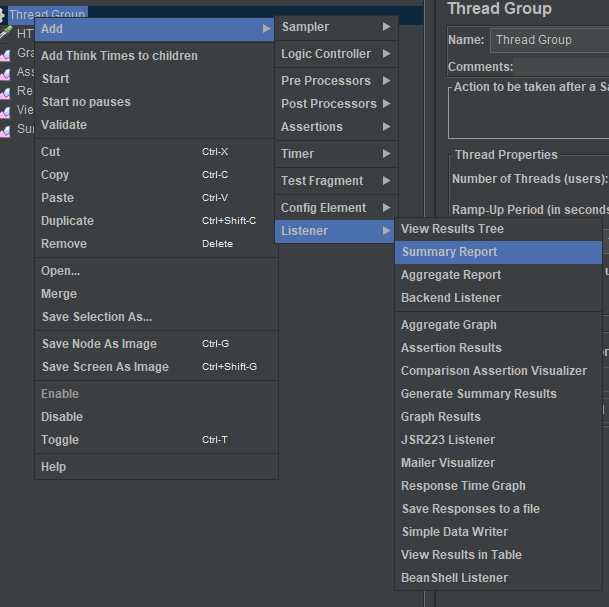
Task: Add an Aggregate Report listener
Action: pyautogui.click(x=498, y=275)
